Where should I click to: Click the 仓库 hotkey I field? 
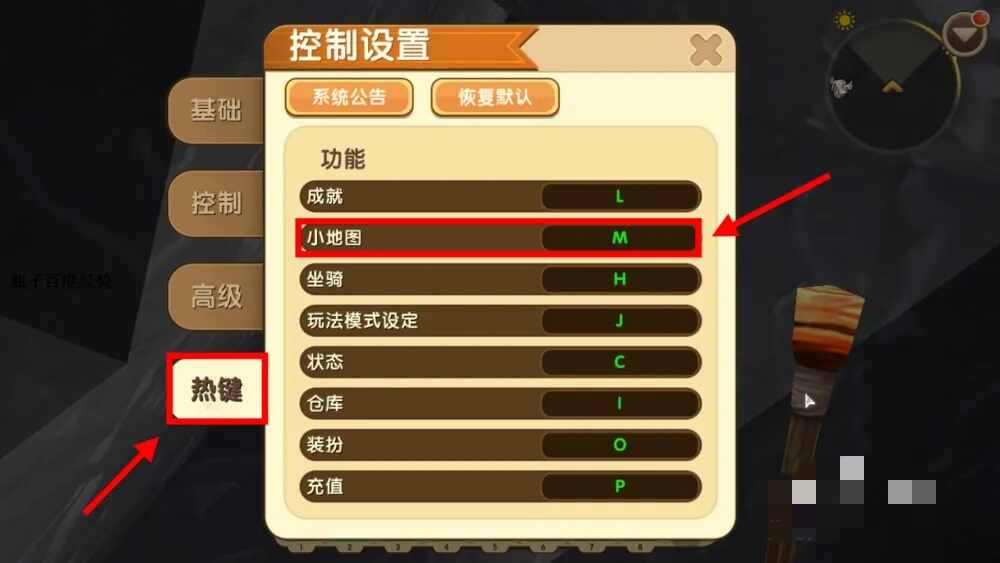pos(620,404)
